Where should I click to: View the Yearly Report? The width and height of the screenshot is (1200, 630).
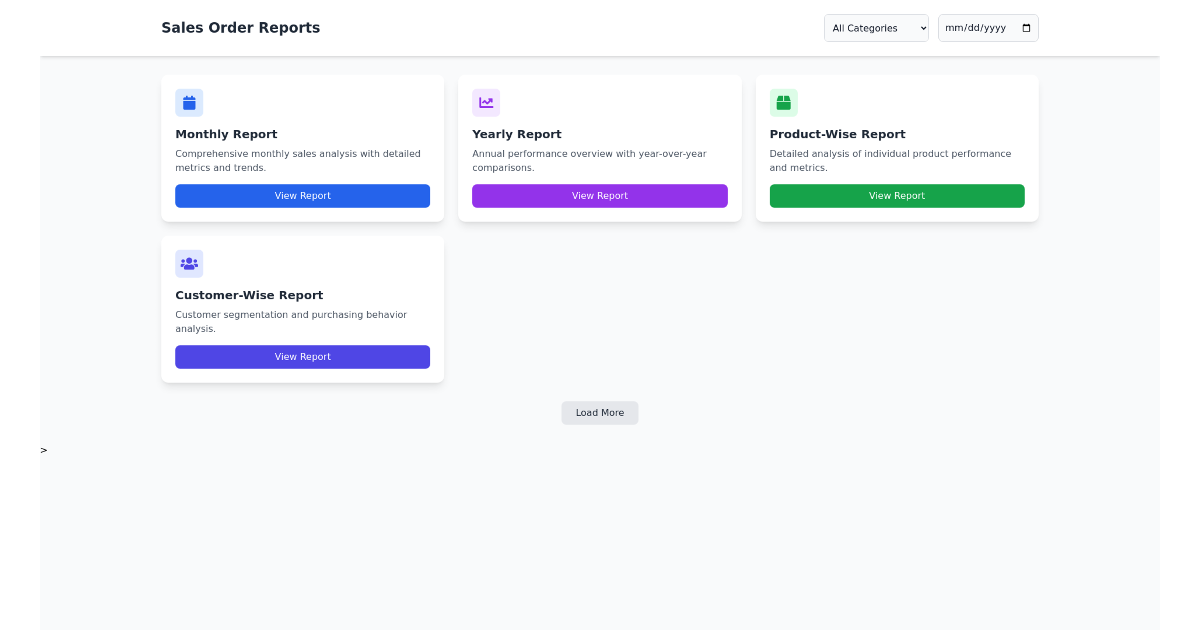pos(599,196)
